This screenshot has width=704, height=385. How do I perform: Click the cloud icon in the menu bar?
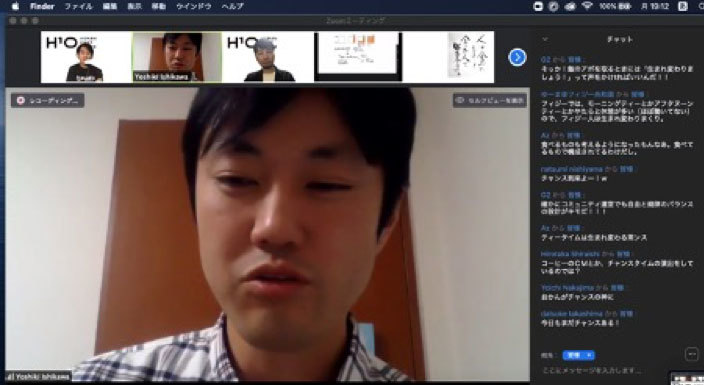click(570, 6)
